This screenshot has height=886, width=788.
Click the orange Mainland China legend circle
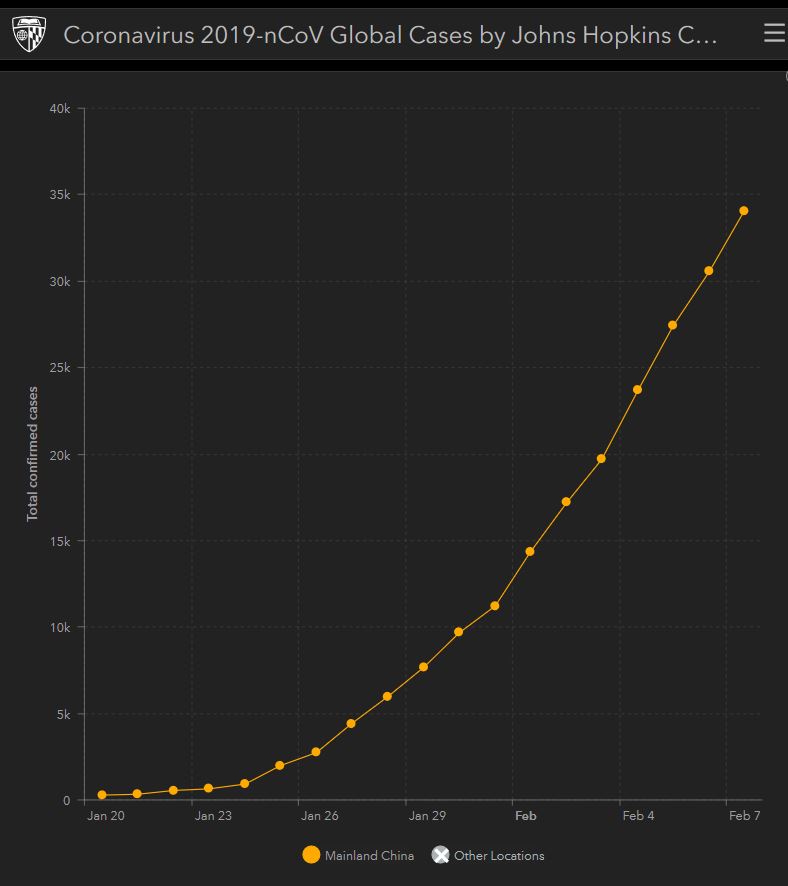311,855
